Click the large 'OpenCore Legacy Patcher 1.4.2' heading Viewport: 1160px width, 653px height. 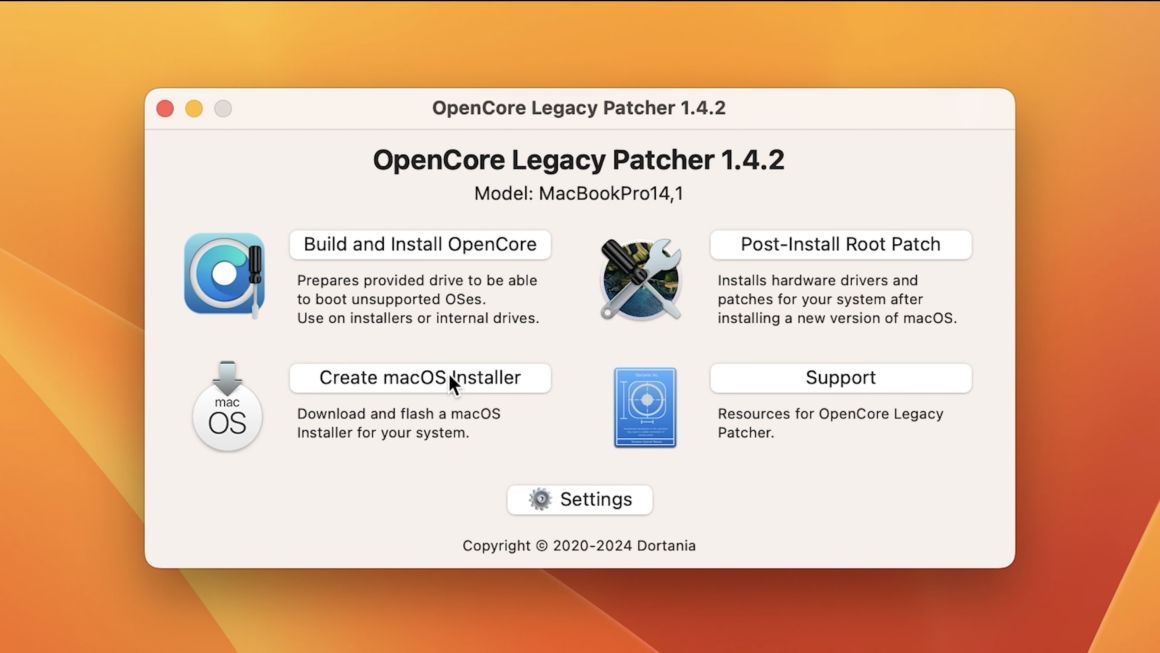pyautogui.click(x=579, y=160)
